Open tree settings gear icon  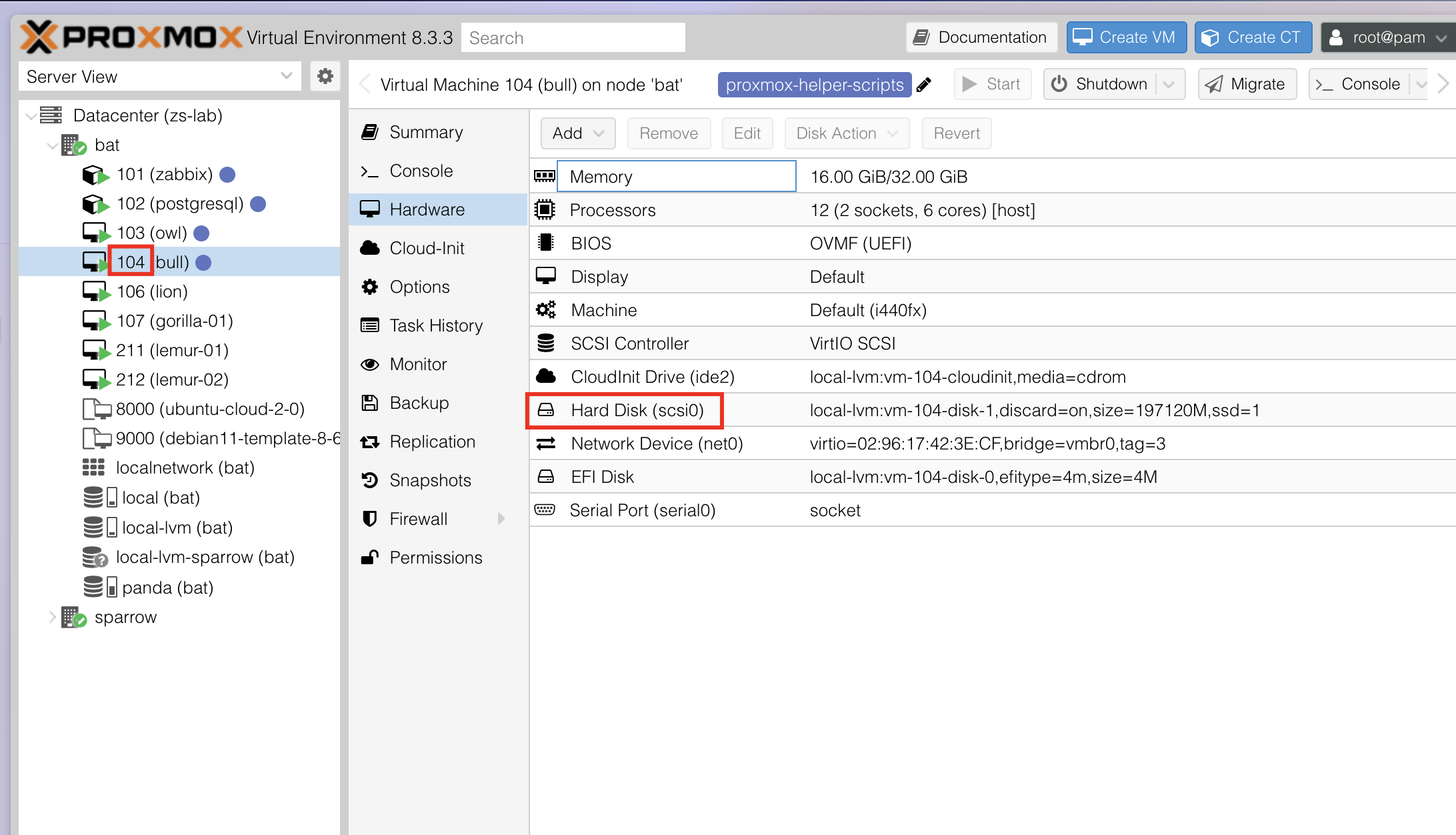click(325, 77)
